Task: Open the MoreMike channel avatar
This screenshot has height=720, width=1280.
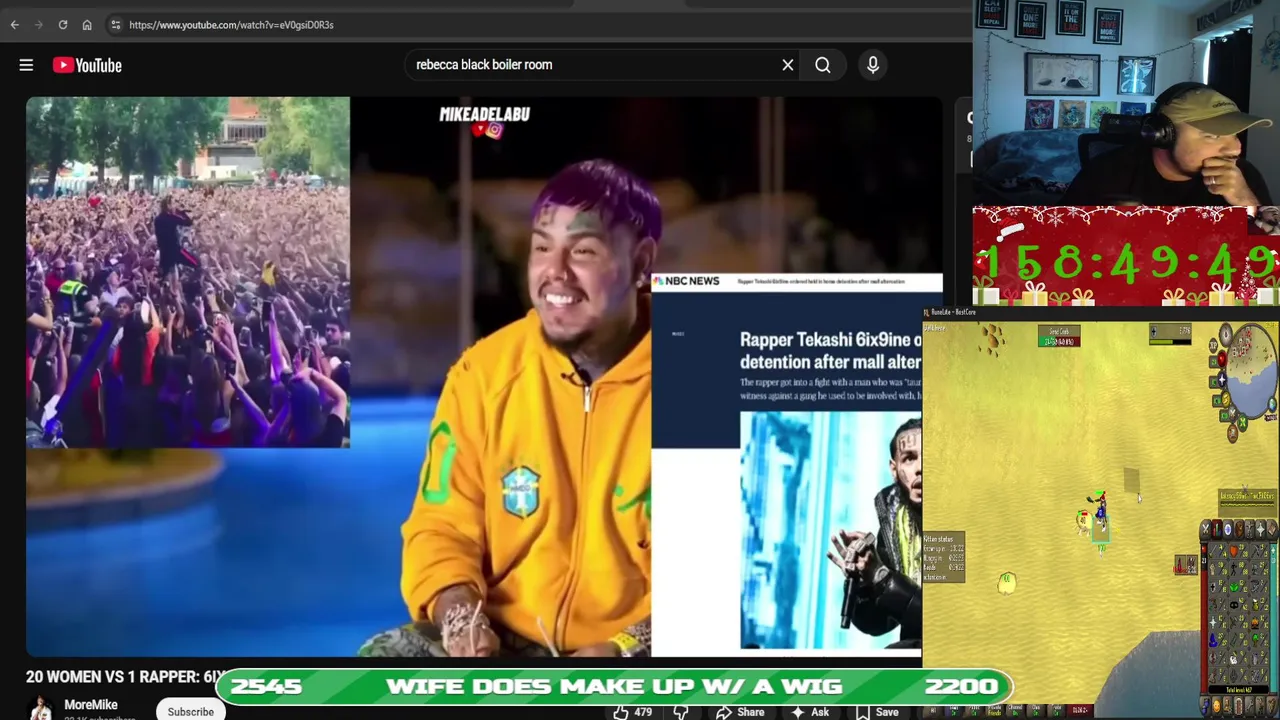Action: pyautogui.click(x=40, y=708)
